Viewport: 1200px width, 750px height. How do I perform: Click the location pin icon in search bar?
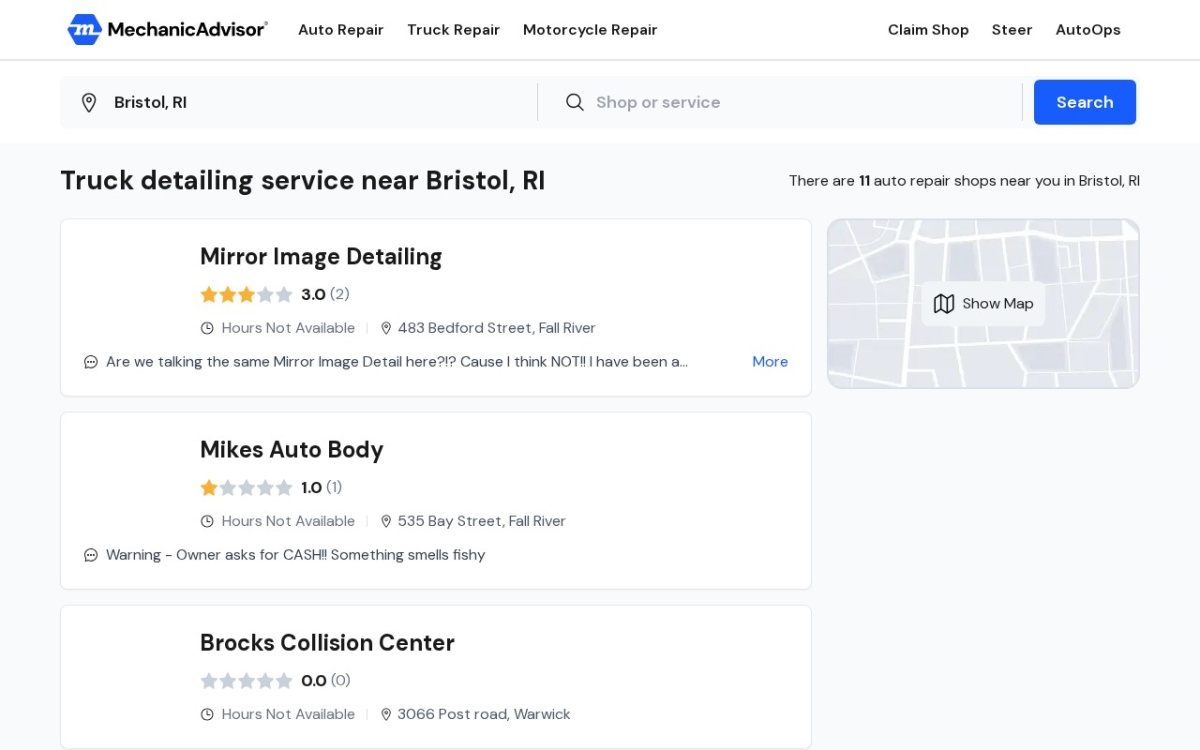coord(89,102)
